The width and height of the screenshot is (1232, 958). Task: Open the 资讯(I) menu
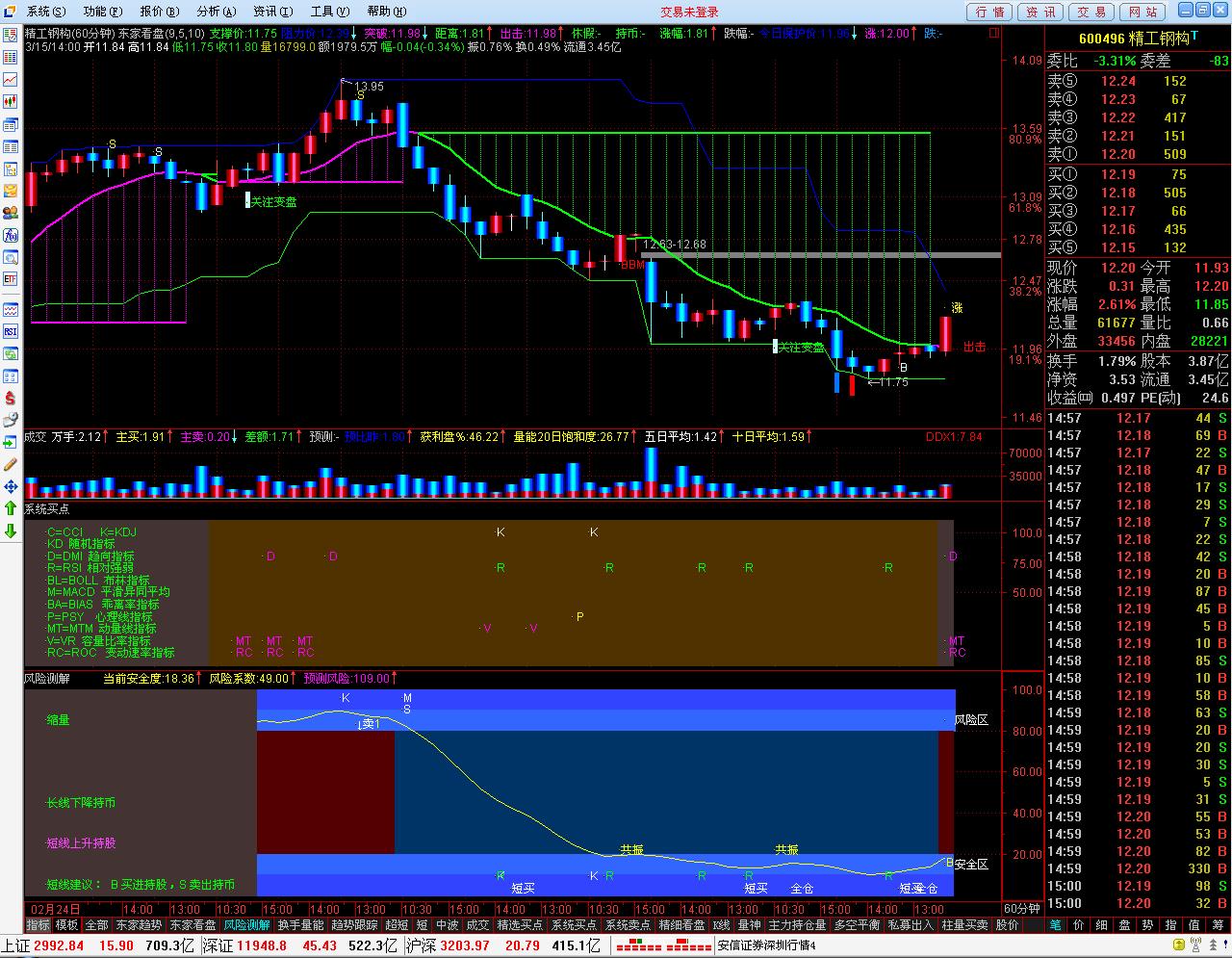coord(273,12)
